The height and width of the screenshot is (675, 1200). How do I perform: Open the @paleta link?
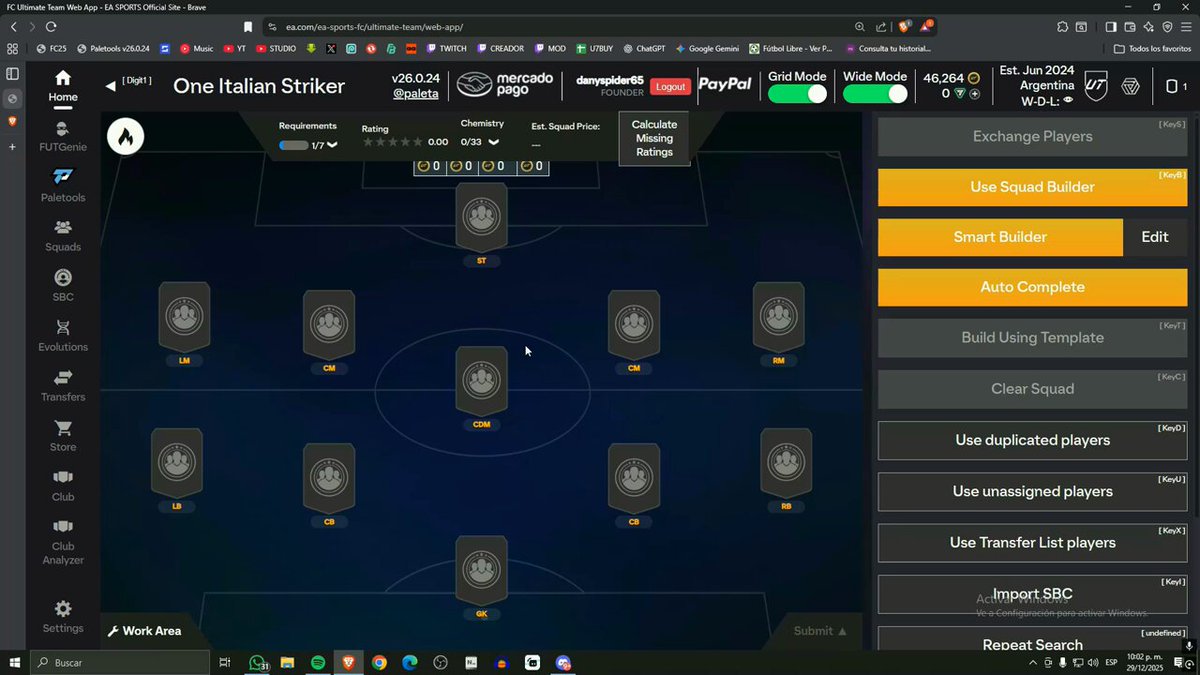coord(418,94)
